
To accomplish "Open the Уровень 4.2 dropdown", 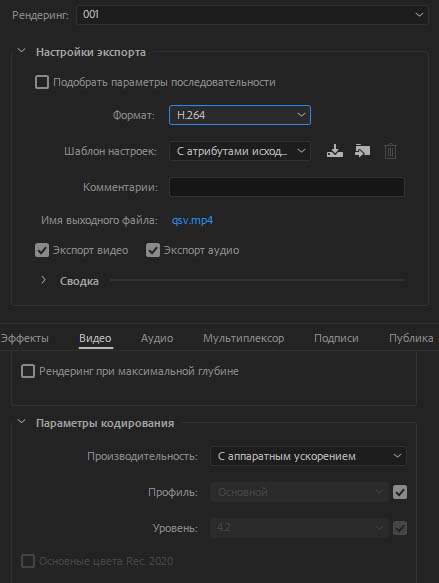I will pos(300,528).
